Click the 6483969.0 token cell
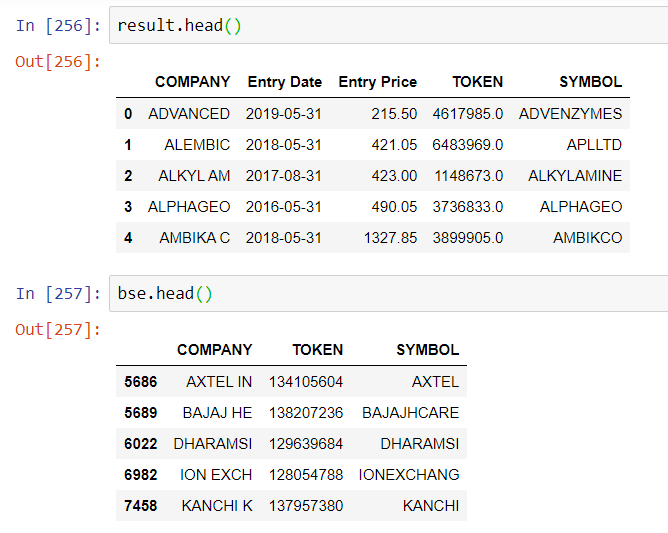668x533 pixels. coord(468,145)
